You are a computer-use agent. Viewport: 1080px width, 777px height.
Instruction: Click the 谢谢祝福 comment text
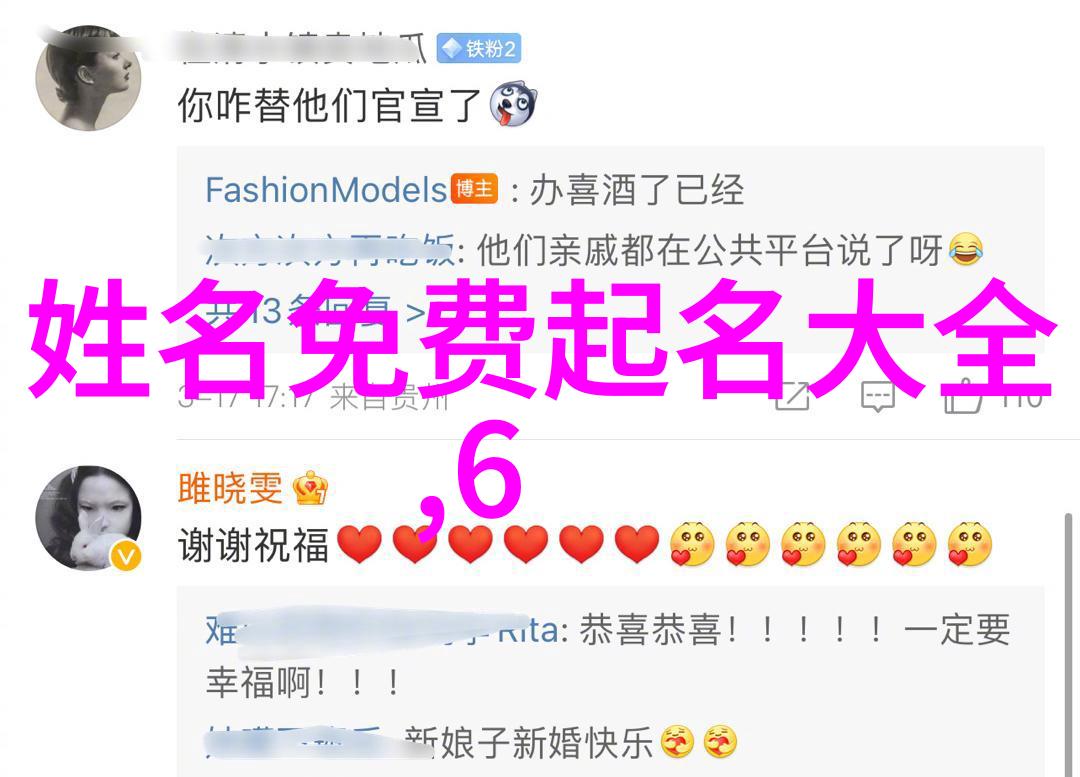(x=253, y=545)
